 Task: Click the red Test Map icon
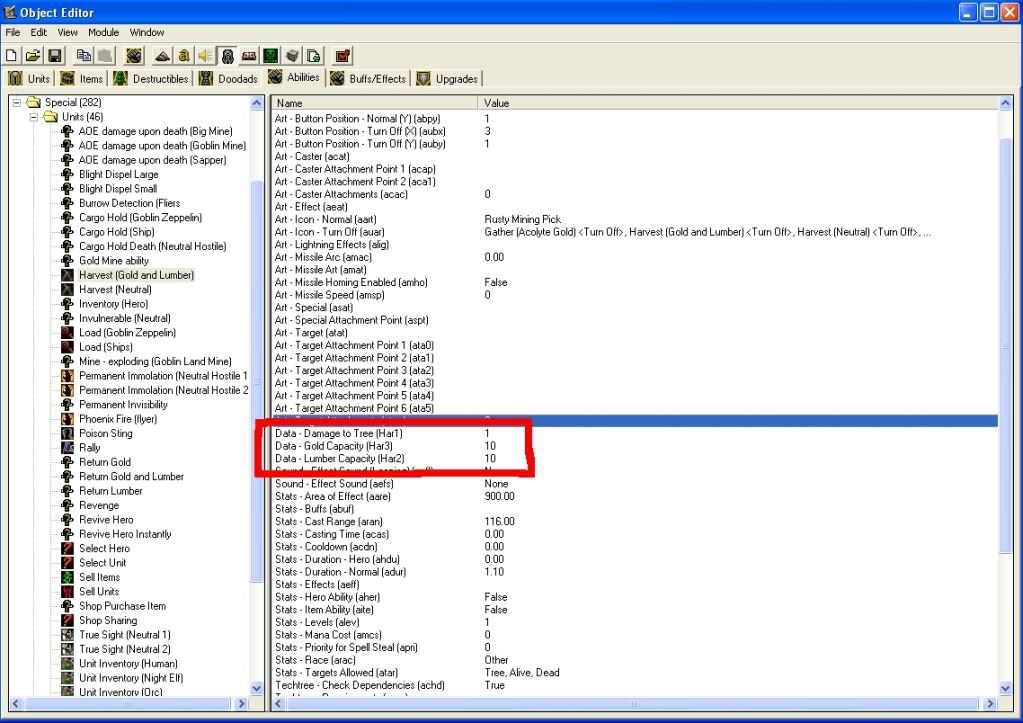pos(343,55)
